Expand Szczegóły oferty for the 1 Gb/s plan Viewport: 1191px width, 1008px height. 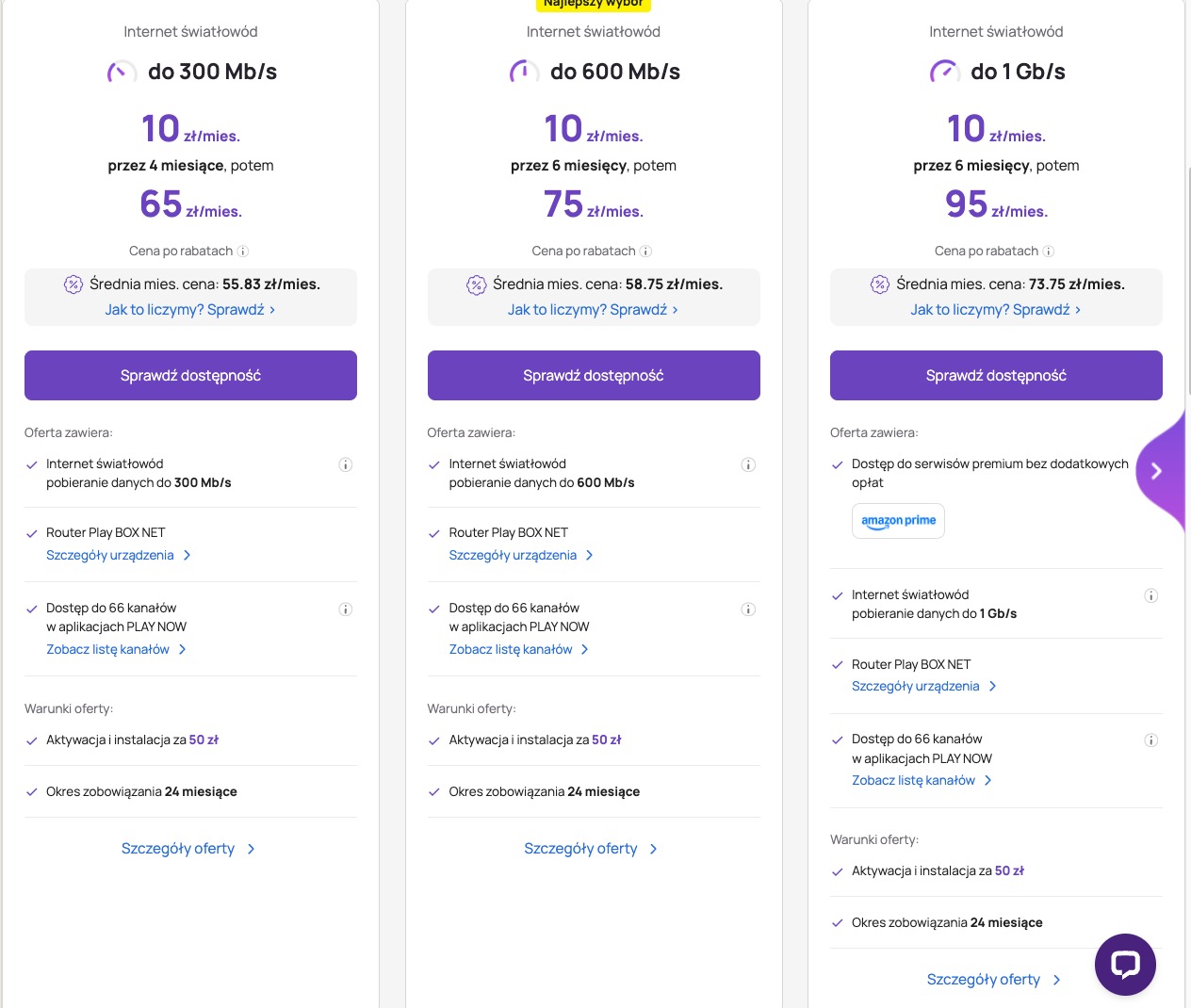(x=993, y=980)
